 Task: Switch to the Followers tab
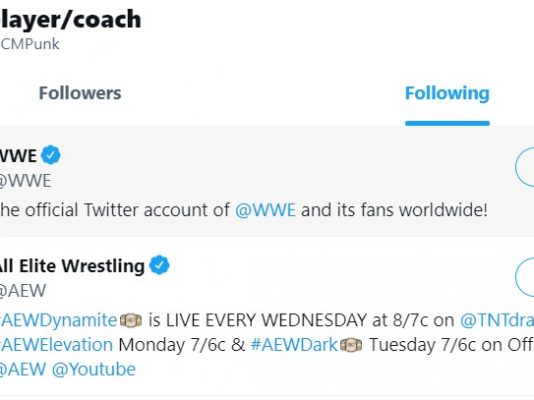click(80, 93)
